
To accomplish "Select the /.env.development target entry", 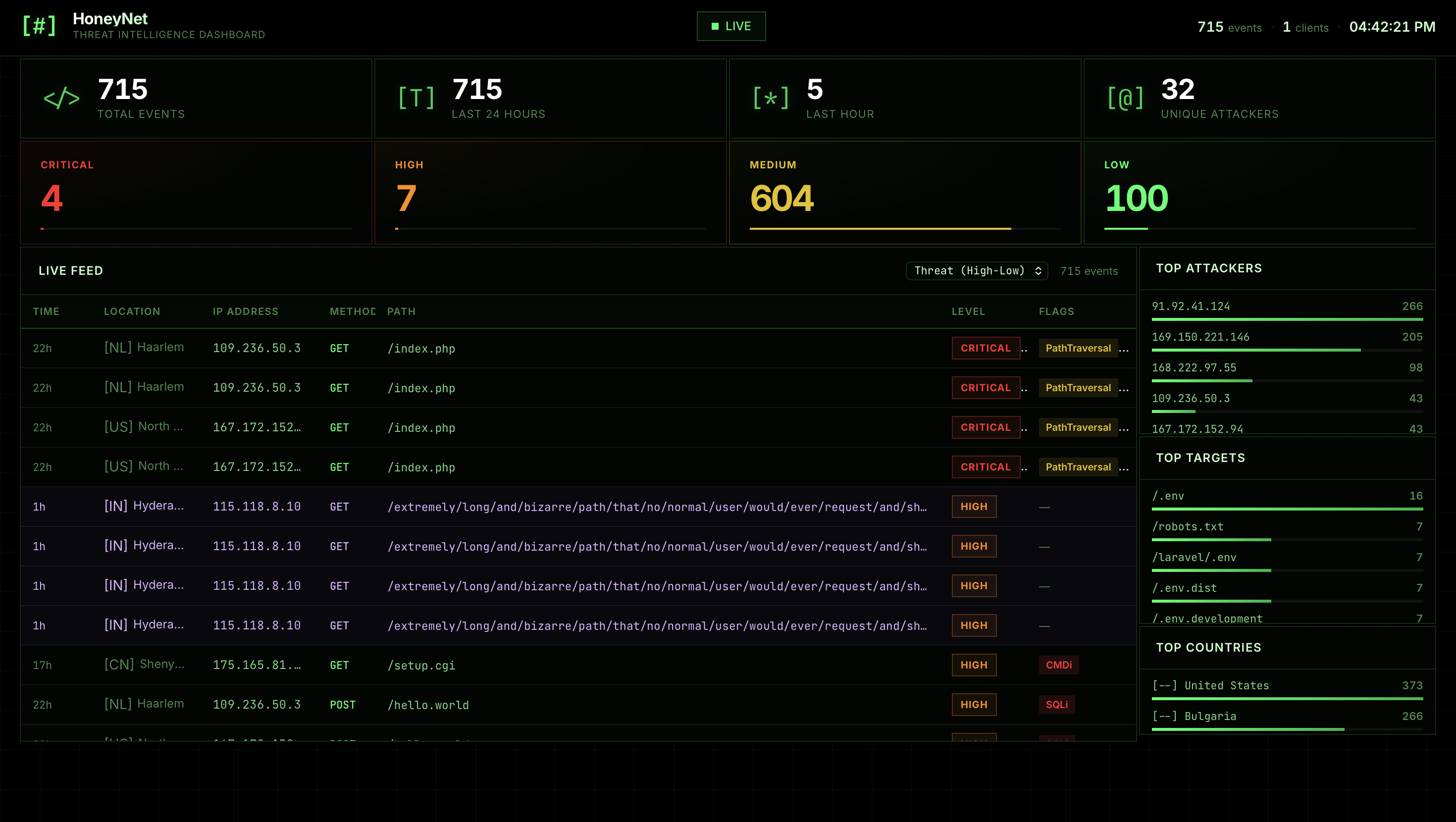I will tap(1287, 618).
